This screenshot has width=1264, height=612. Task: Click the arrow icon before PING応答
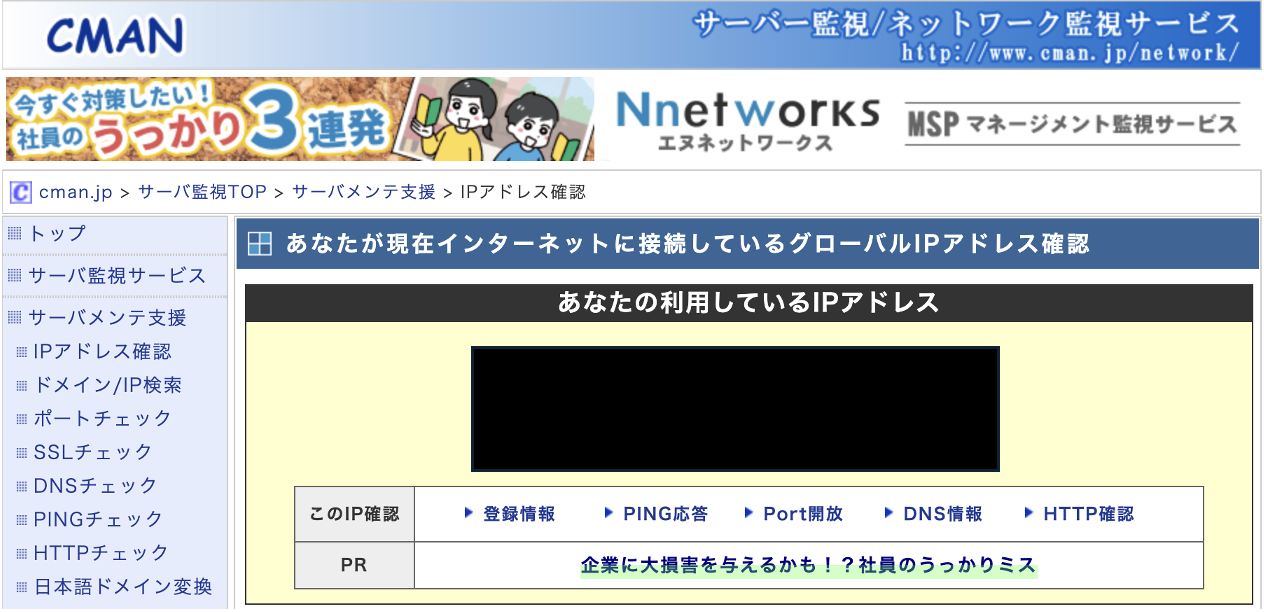[608, 513]
